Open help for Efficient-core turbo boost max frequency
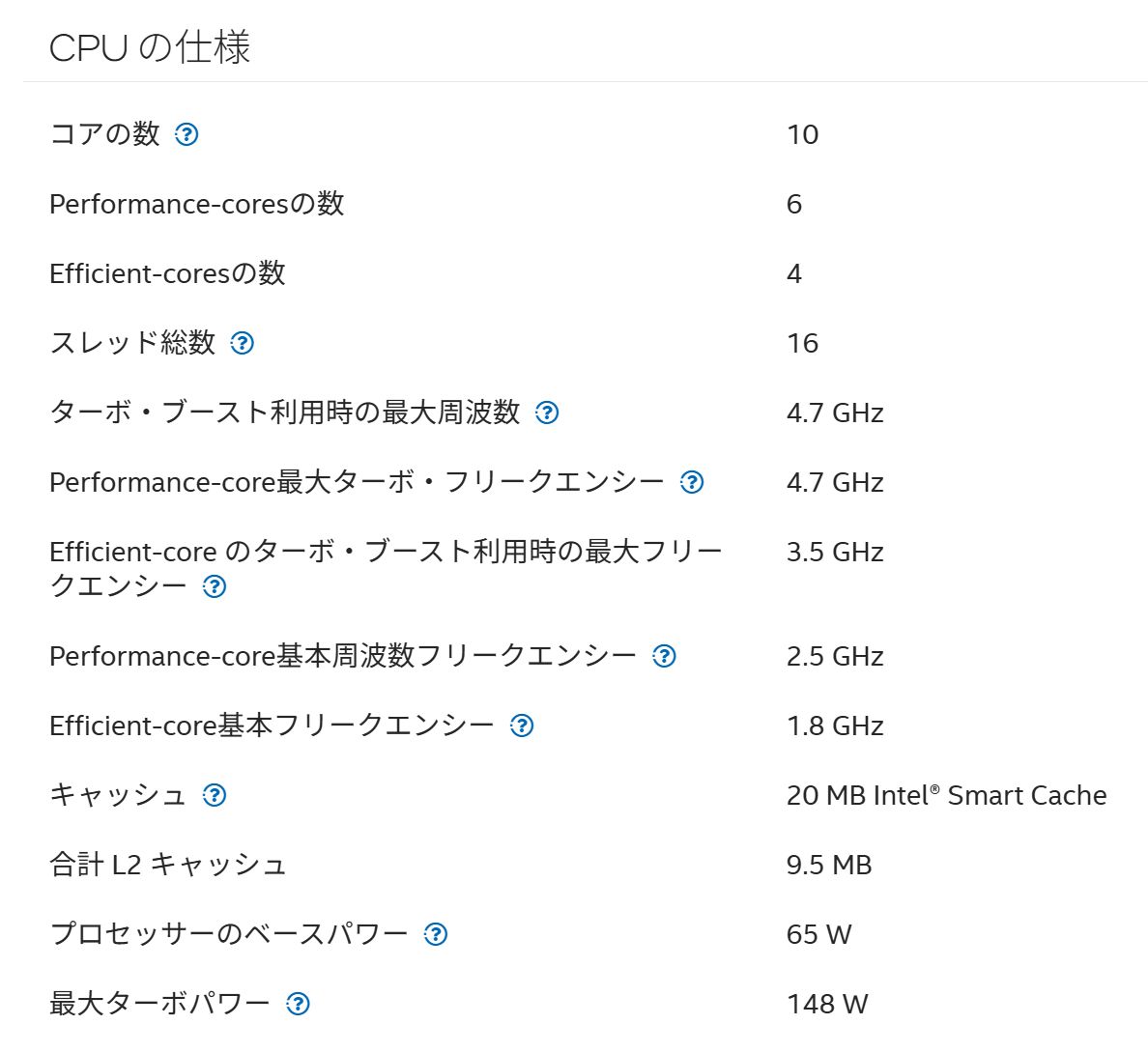This screenshot has width=1148, height=1053. 215,586
